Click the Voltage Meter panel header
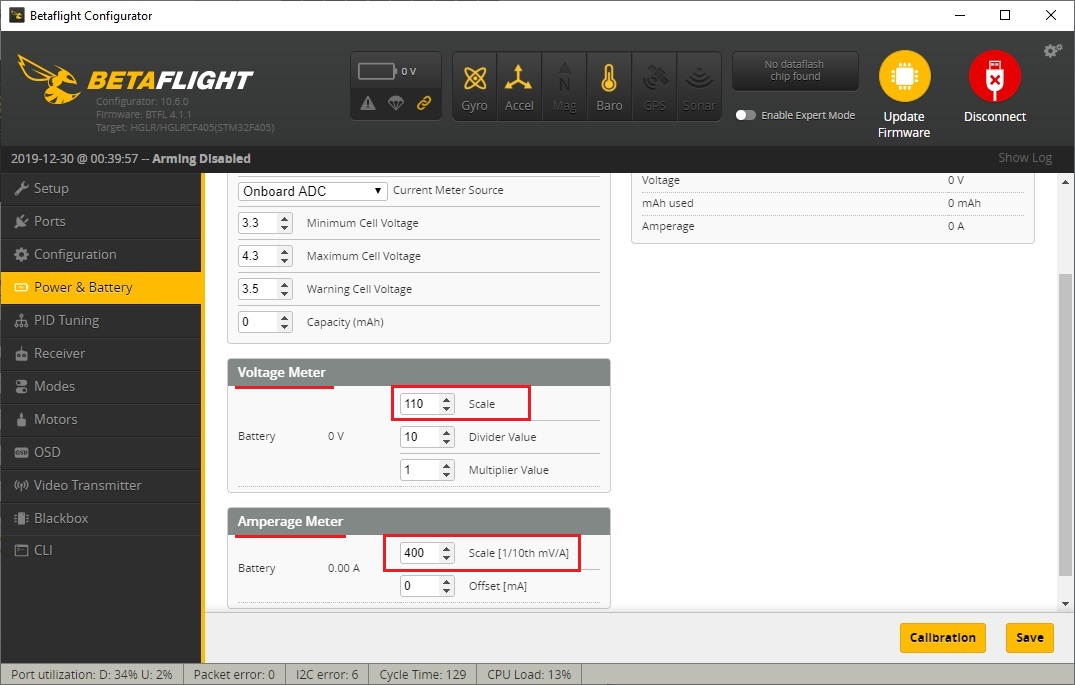 tap(419, 372)
